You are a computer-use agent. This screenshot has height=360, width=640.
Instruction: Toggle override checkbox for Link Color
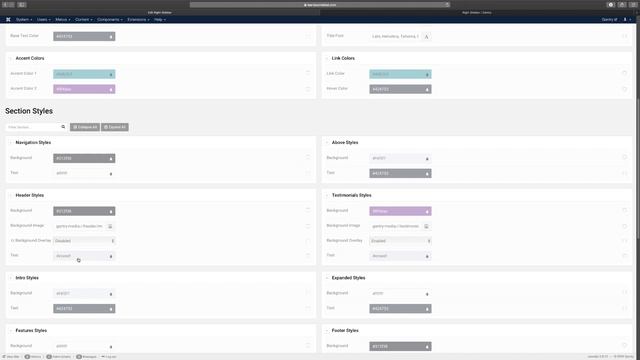[x=624, y=73]
